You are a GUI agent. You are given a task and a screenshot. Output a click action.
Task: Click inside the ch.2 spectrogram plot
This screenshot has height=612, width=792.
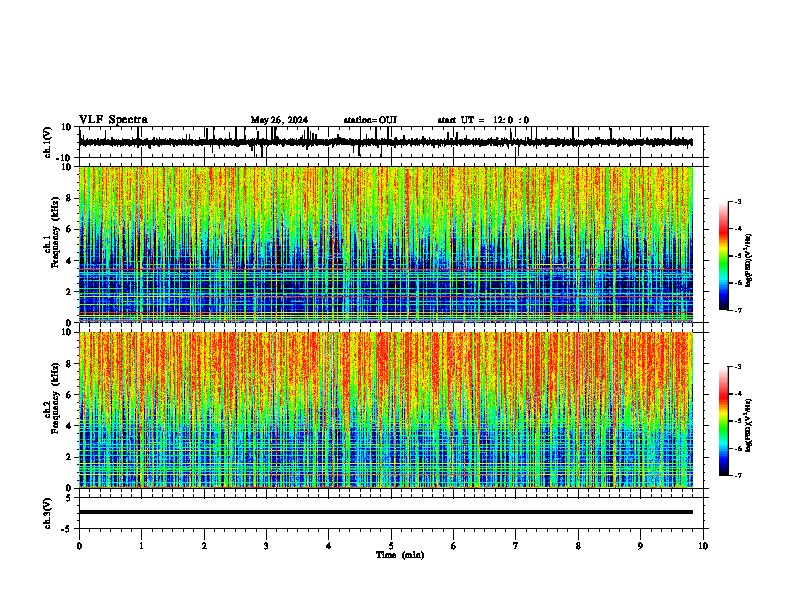(386, 410)
